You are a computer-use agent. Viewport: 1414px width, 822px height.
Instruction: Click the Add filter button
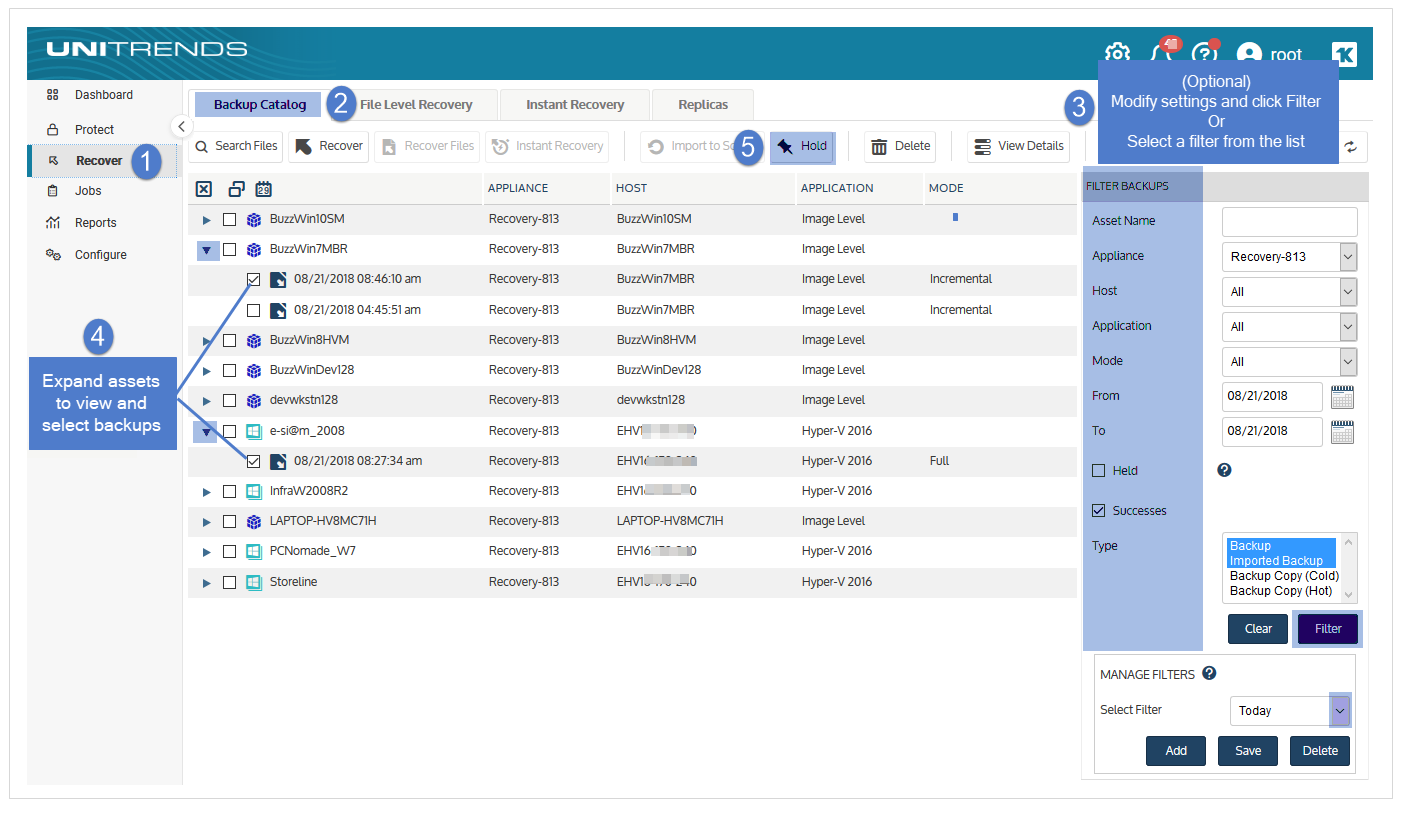[x=1176, y=751]
